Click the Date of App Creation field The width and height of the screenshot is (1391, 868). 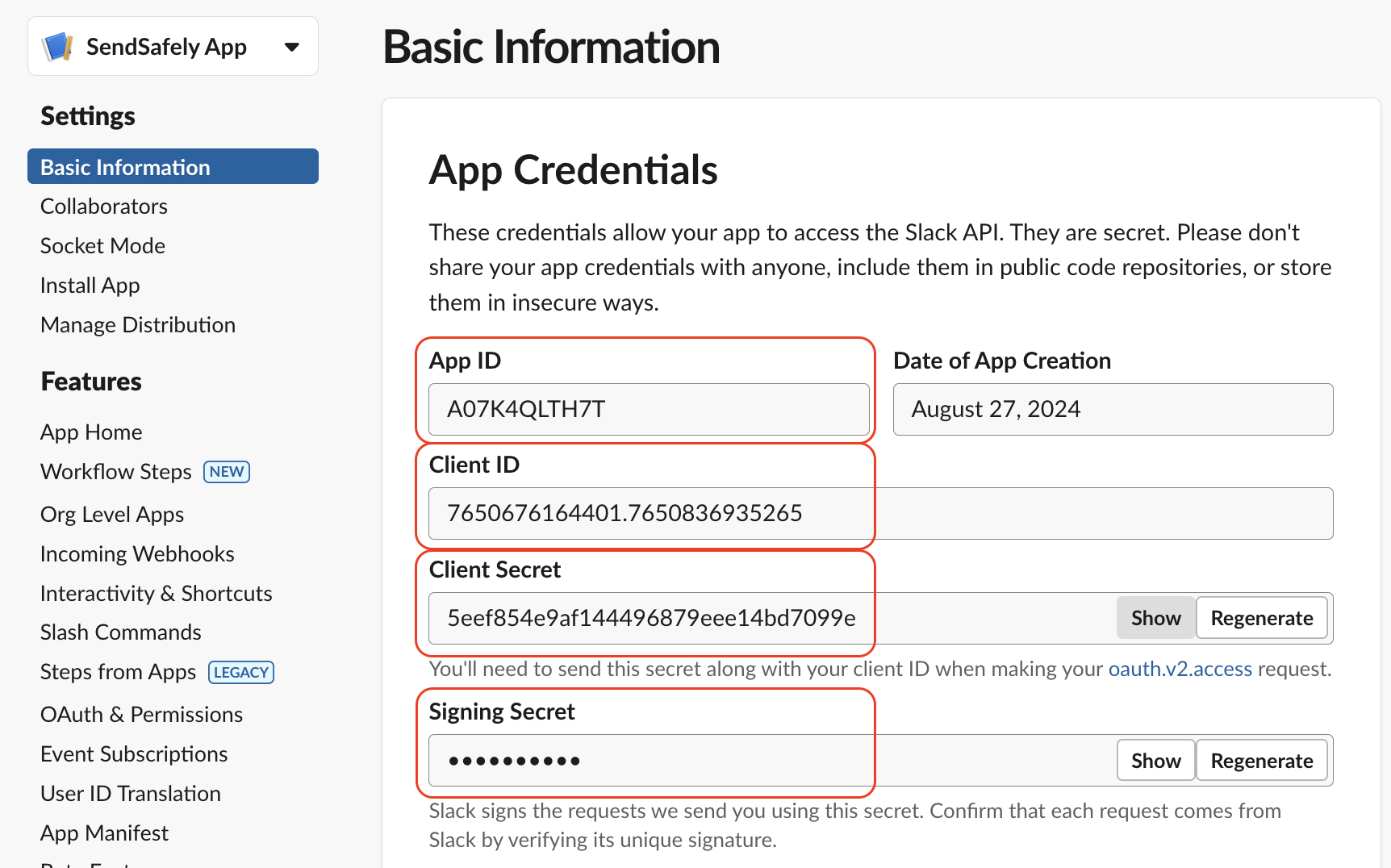point(1113,409)
